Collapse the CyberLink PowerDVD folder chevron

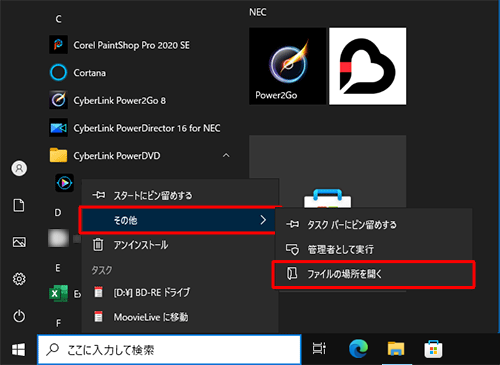pyautogui.click(x=226, y=155)
